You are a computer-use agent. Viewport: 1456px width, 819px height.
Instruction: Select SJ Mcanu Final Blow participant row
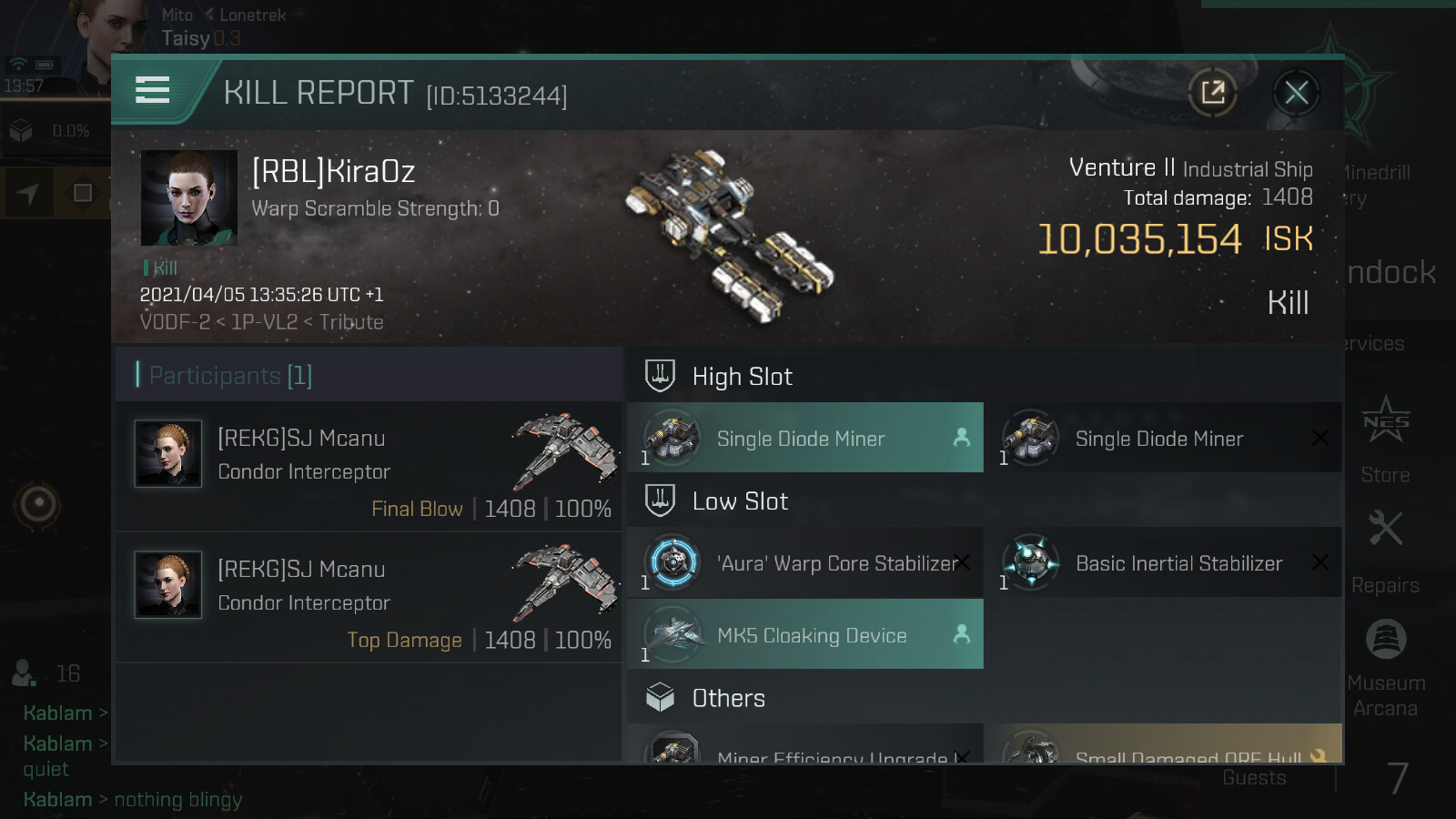369,467
